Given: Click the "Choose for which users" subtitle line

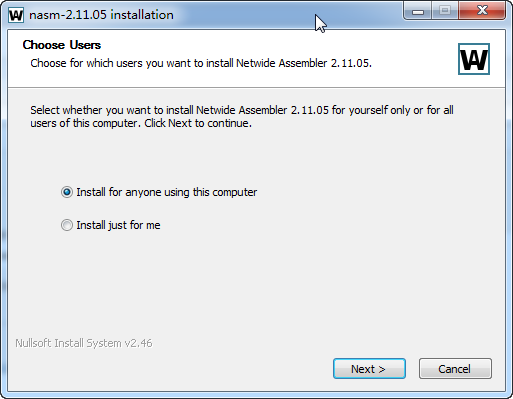Looking at the screenshot, I should coord(201,63).
